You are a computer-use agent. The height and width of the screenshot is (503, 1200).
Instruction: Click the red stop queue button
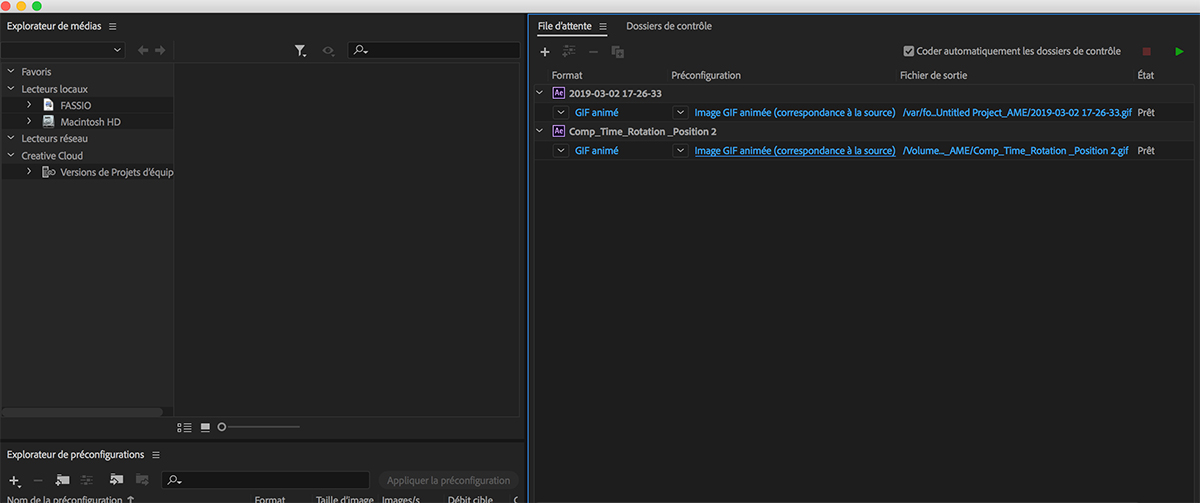pos(1147,51)
